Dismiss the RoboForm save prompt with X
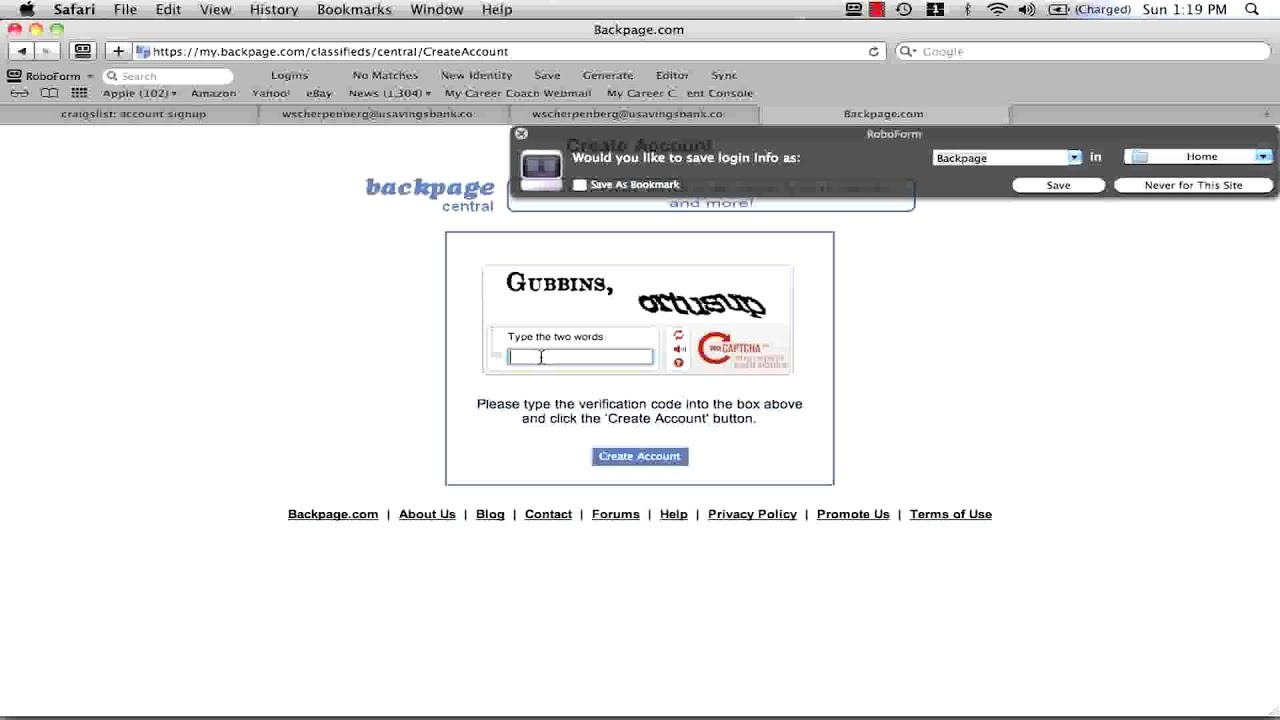The width and height of the screenshot is (1280, 720). [x=521, y=133]
